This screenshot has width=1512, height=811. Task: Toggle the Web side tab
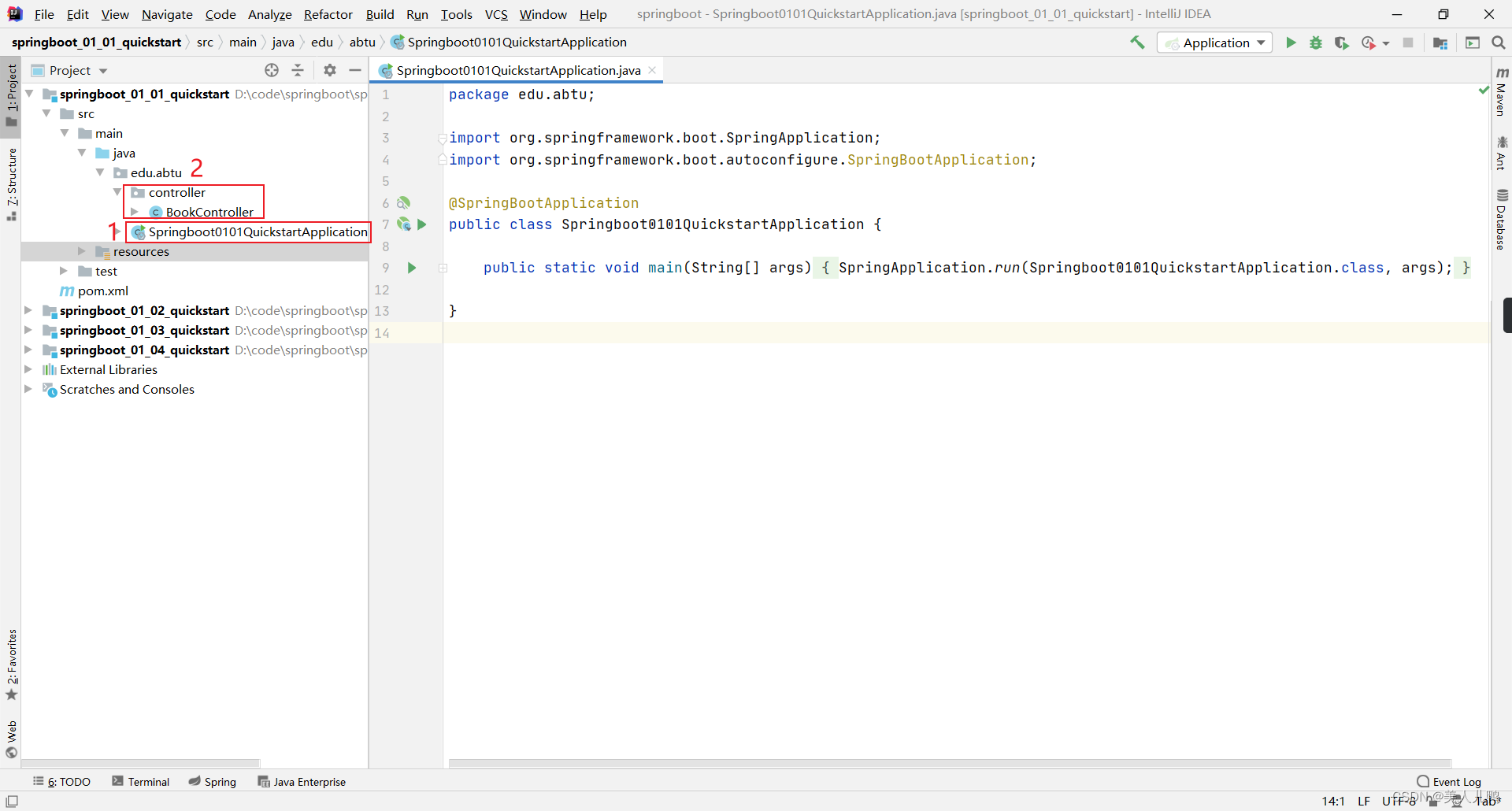tap(11, 739)
